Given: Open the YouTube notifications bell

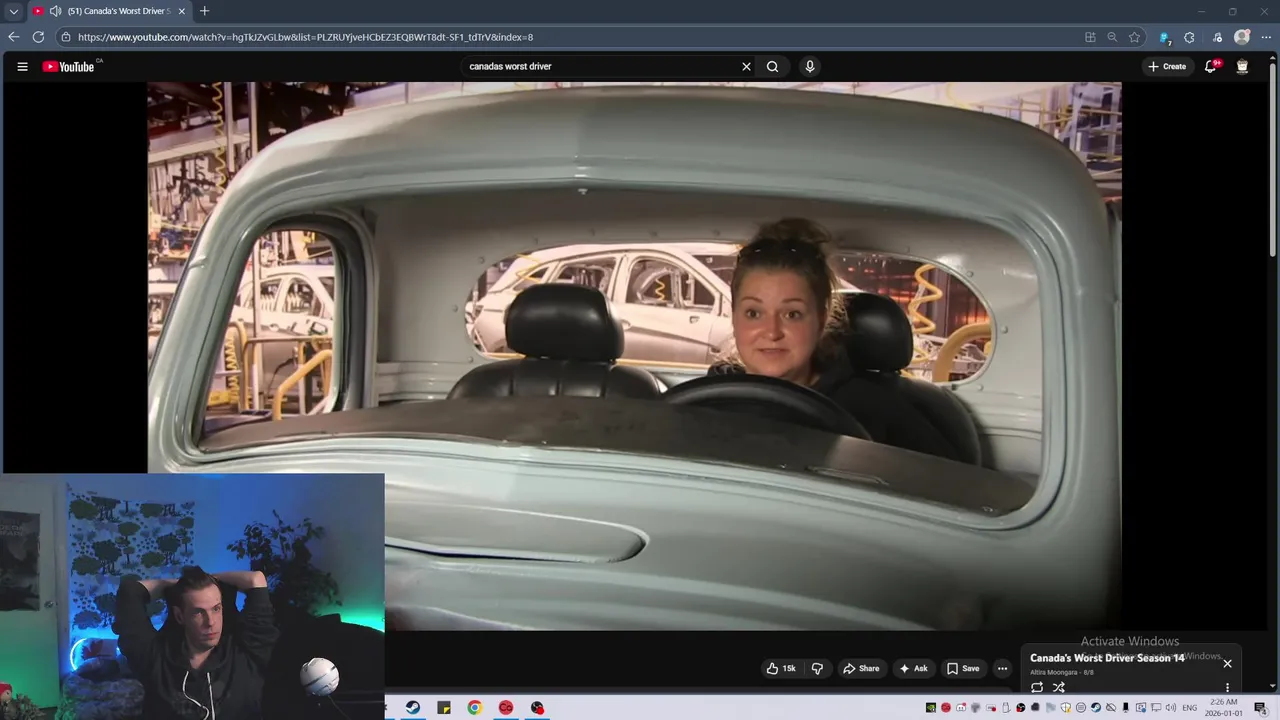Looking at the screenshot, I should tap(1211, 67).
